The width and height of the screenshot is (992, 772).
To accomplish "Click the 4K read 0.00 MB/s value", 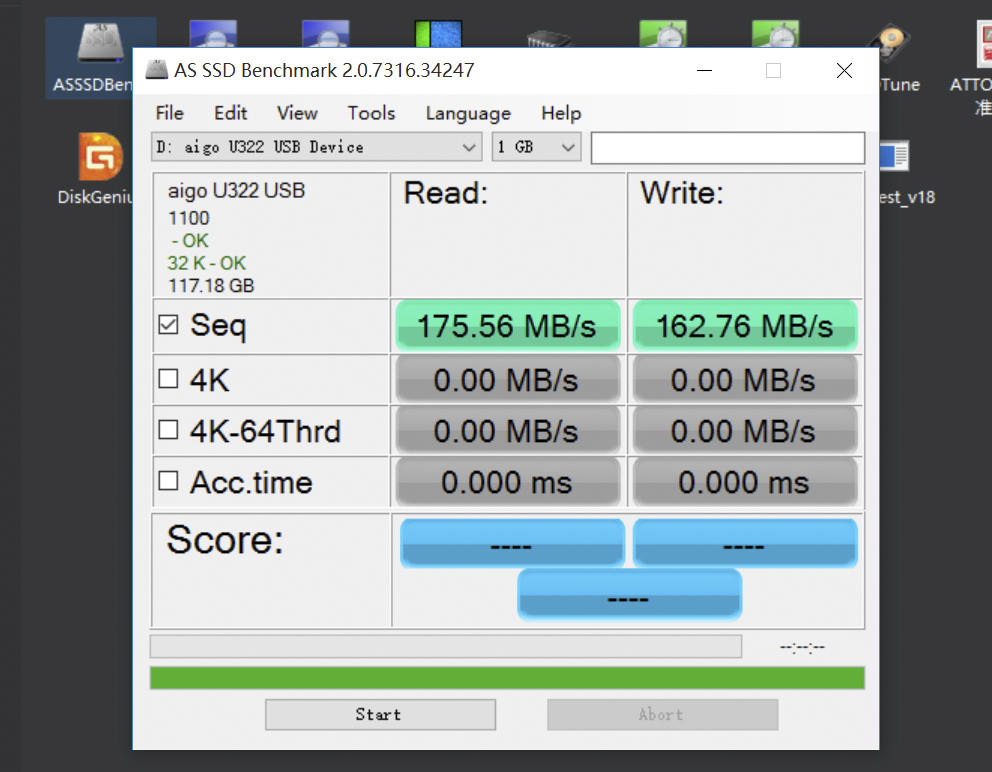I will (x=507, y=380).
